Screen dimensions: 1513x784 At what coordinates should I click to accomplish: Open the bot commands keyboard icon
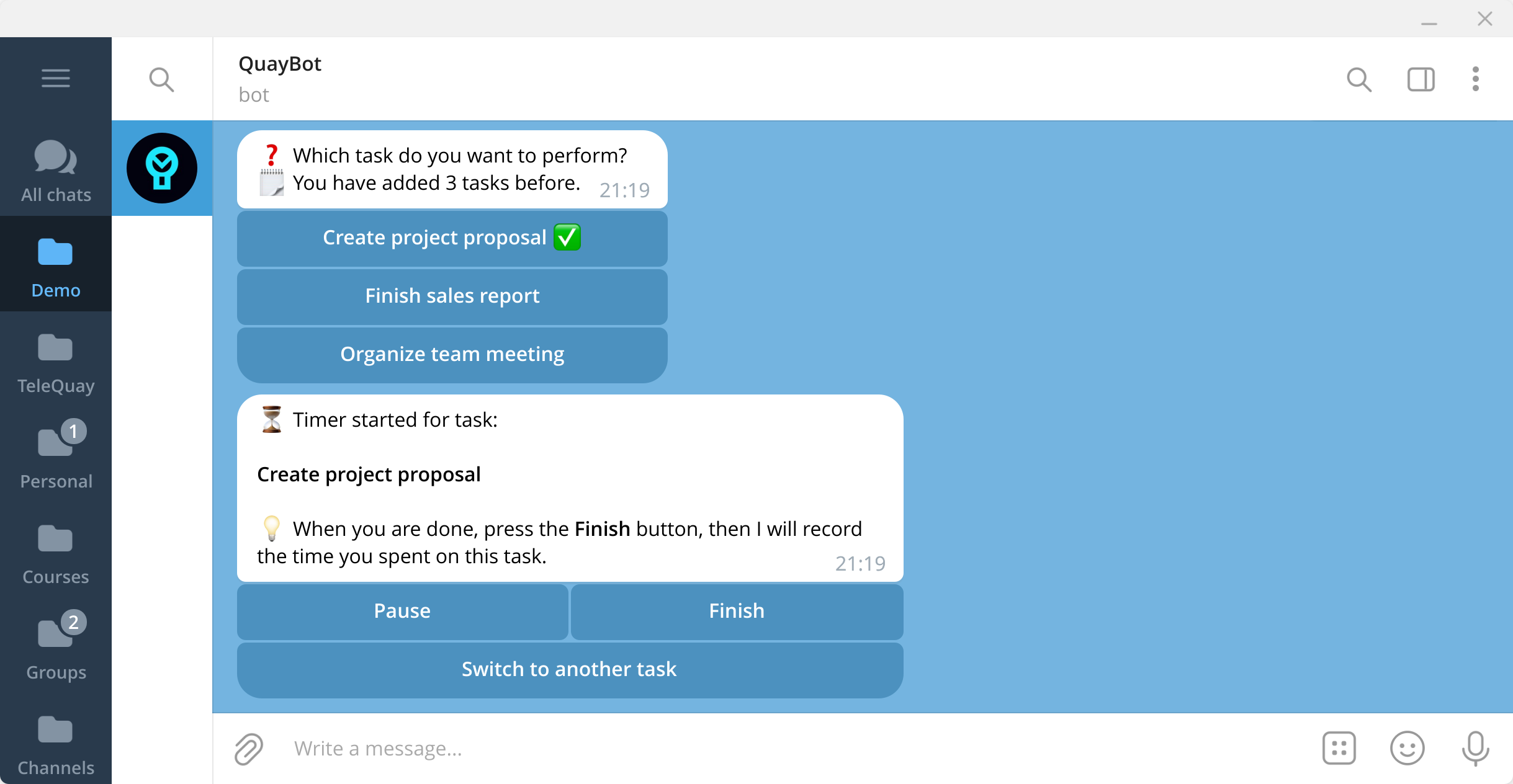point(1339,749)
